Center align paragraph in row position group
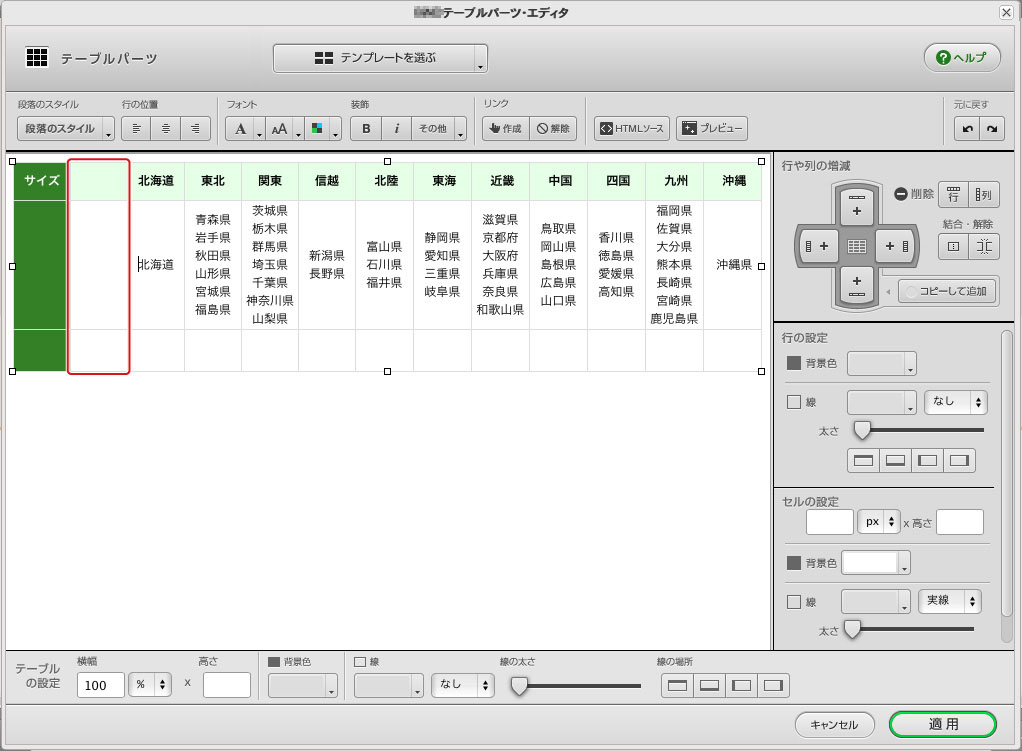The height and width of the screenshot is (751, 1022). (166, 128)
